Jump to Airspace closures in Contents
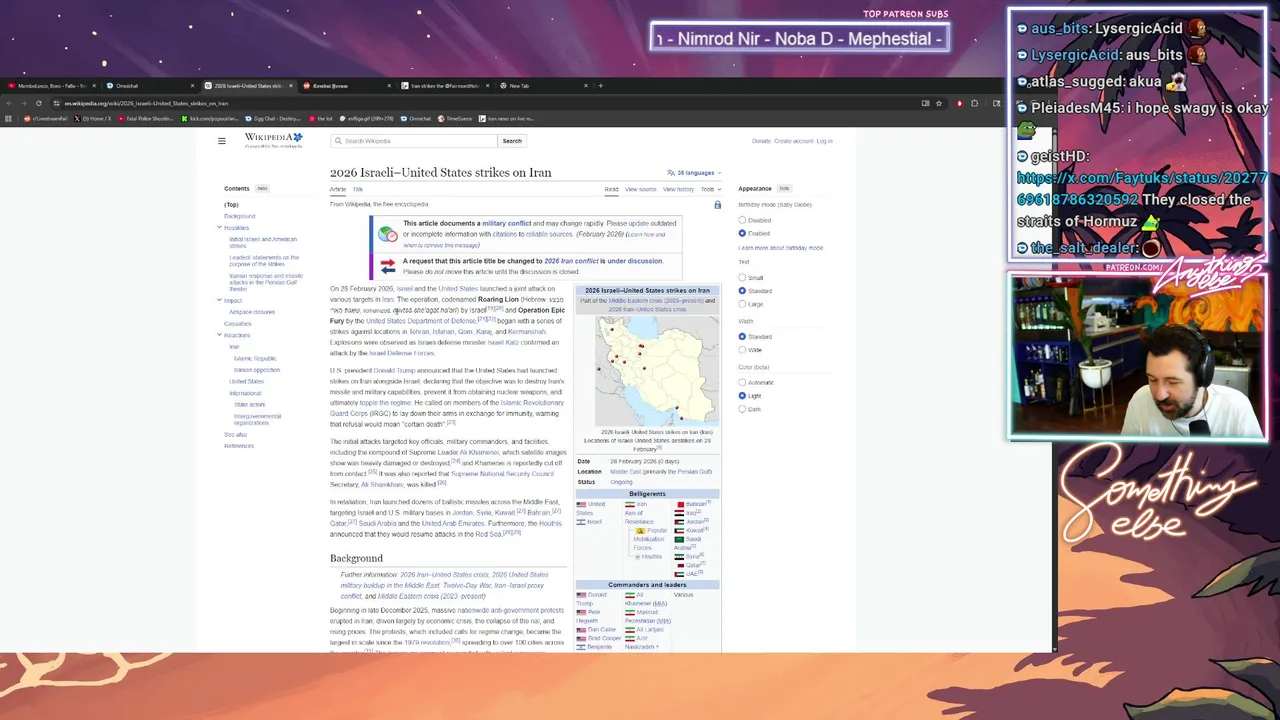Image resolution: width=1280 pixels, height=720 pixels. (x=252, y=312)
